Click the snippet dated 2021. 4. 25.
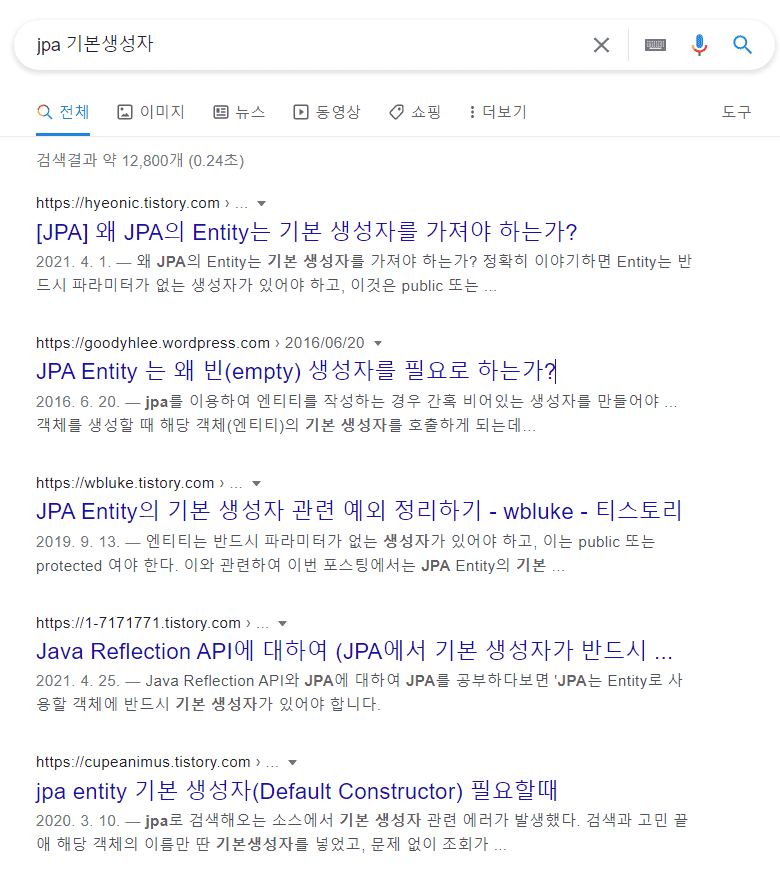Image resolution: width=780 pixels, height=876 pixels. (x=359, y=692)
